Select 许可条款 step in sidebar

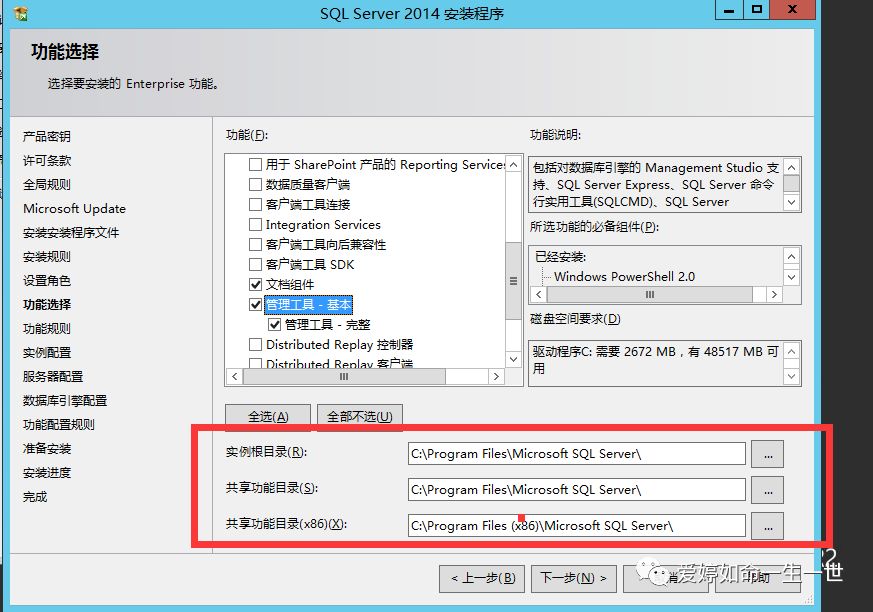47,160
